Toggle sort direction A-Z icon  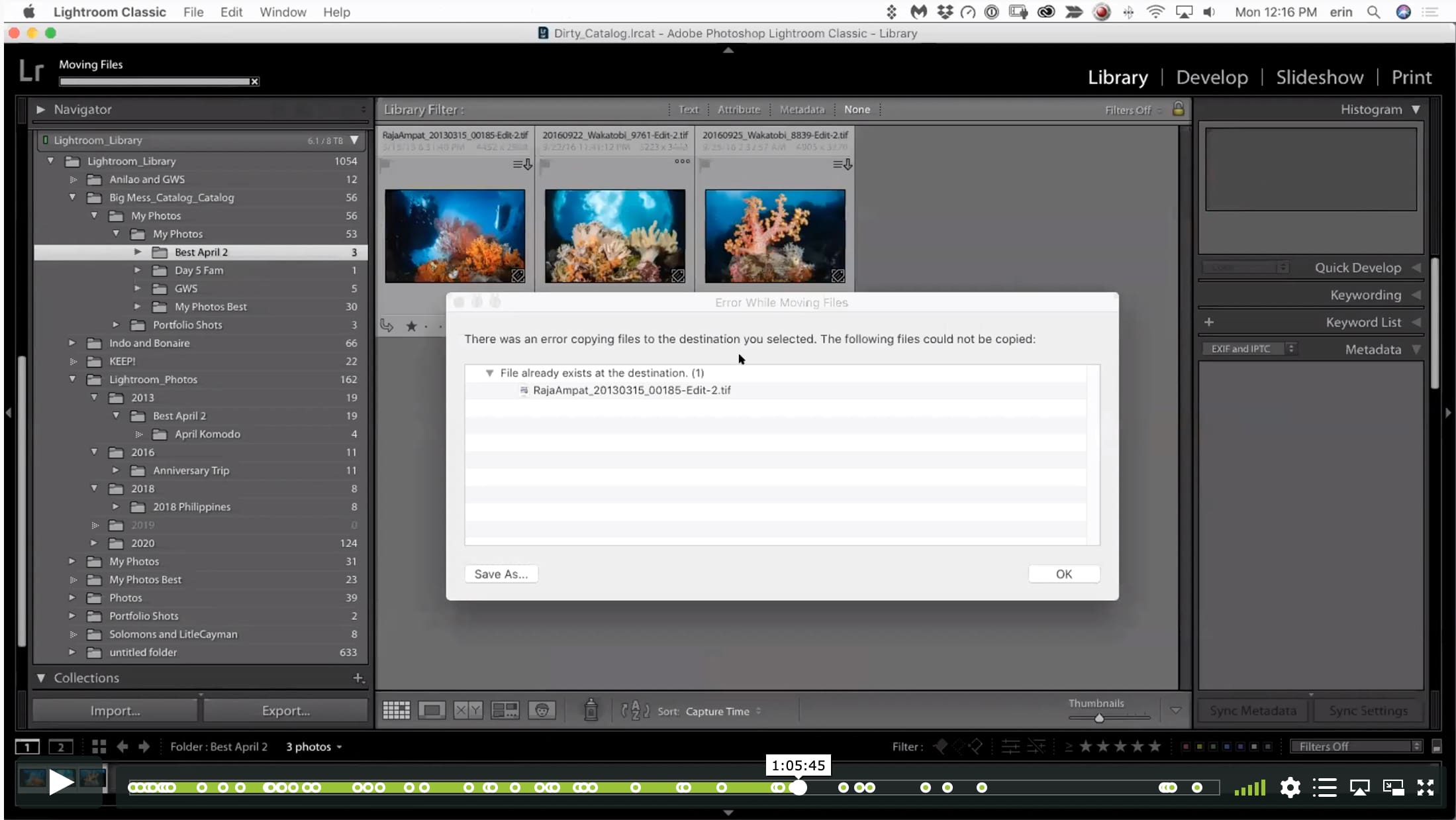pyautogui.click(x=635, y=711)
